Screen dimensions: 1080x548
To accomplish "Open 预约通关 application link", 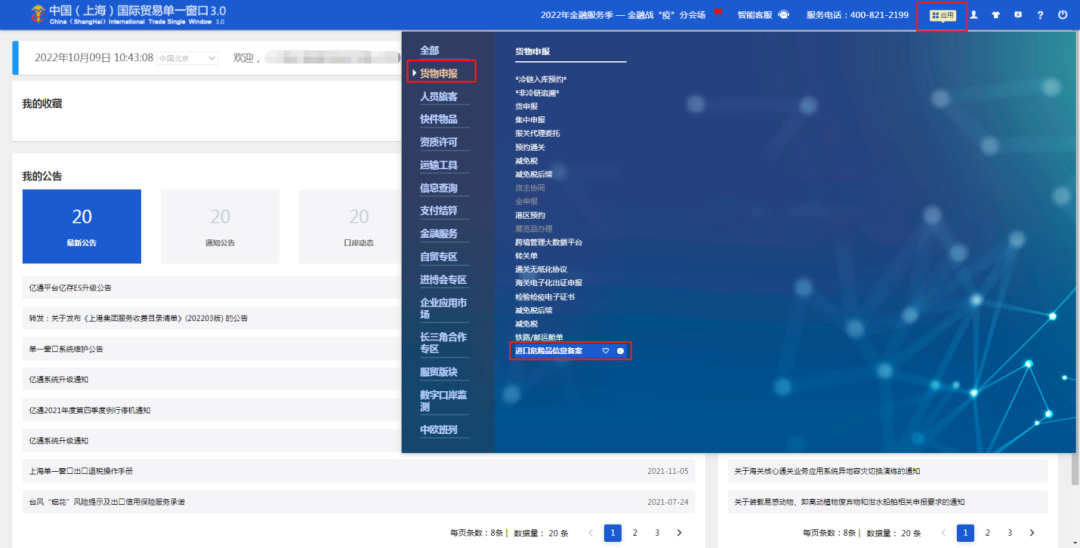I will pyautogui.click(x=530, y=147).
